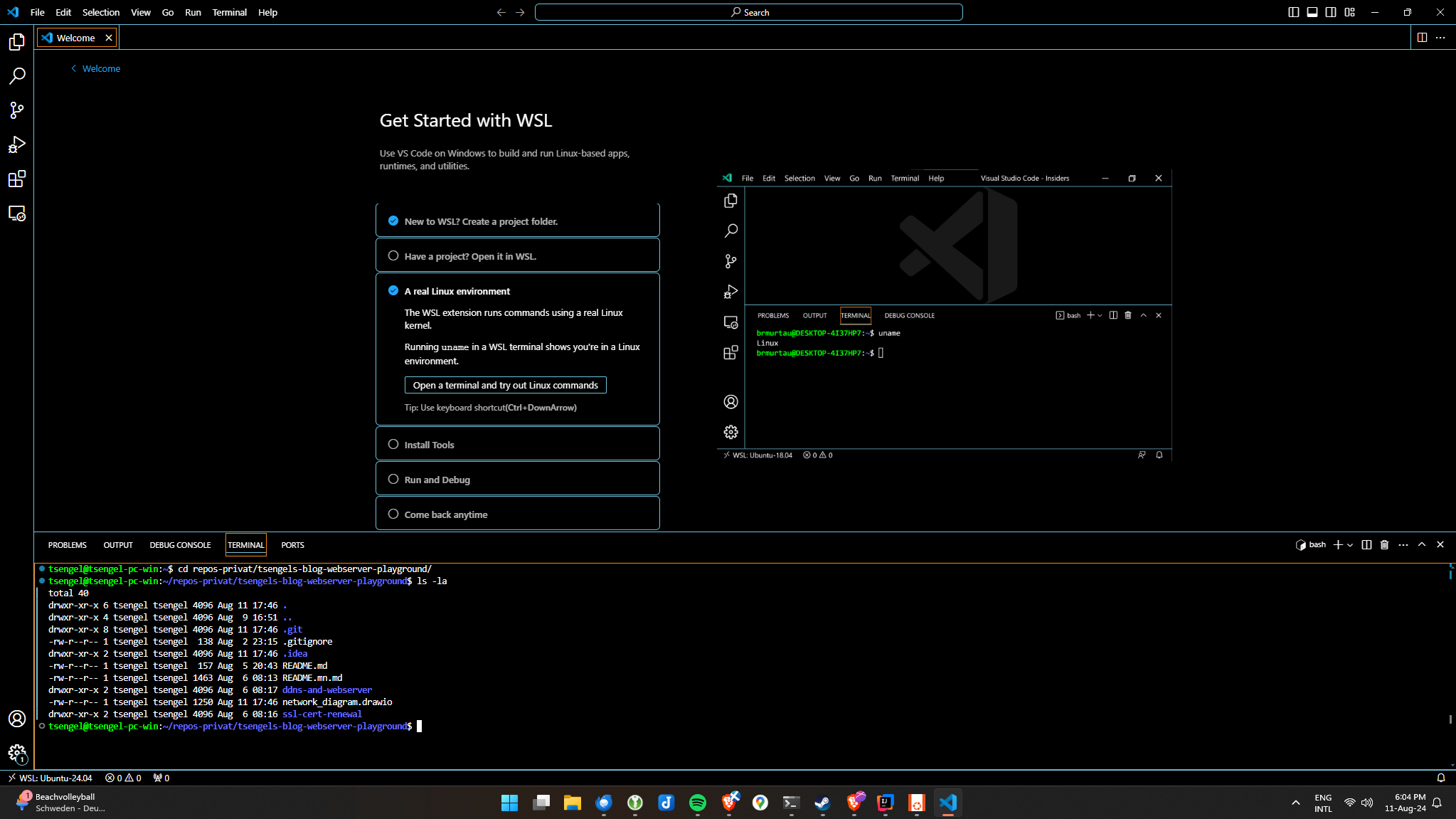This screenshot has height=819, width=1456.
Task: Click the taskbar clock showing 6:04 PM
Action: click(x=1405, y=803)
